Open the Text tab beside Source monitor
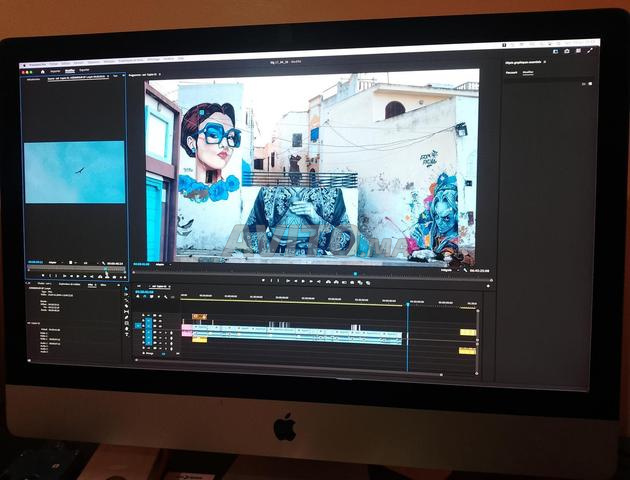 click(115, 76)
